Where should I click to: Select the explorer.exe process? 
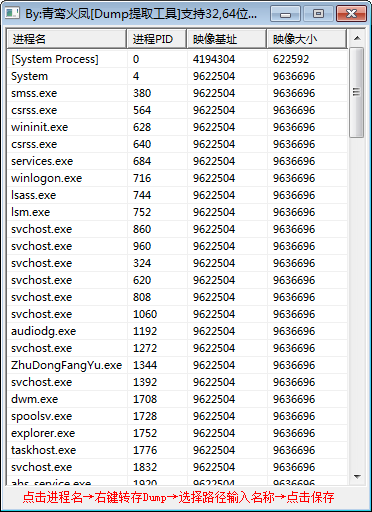click(x=177, y=433)
